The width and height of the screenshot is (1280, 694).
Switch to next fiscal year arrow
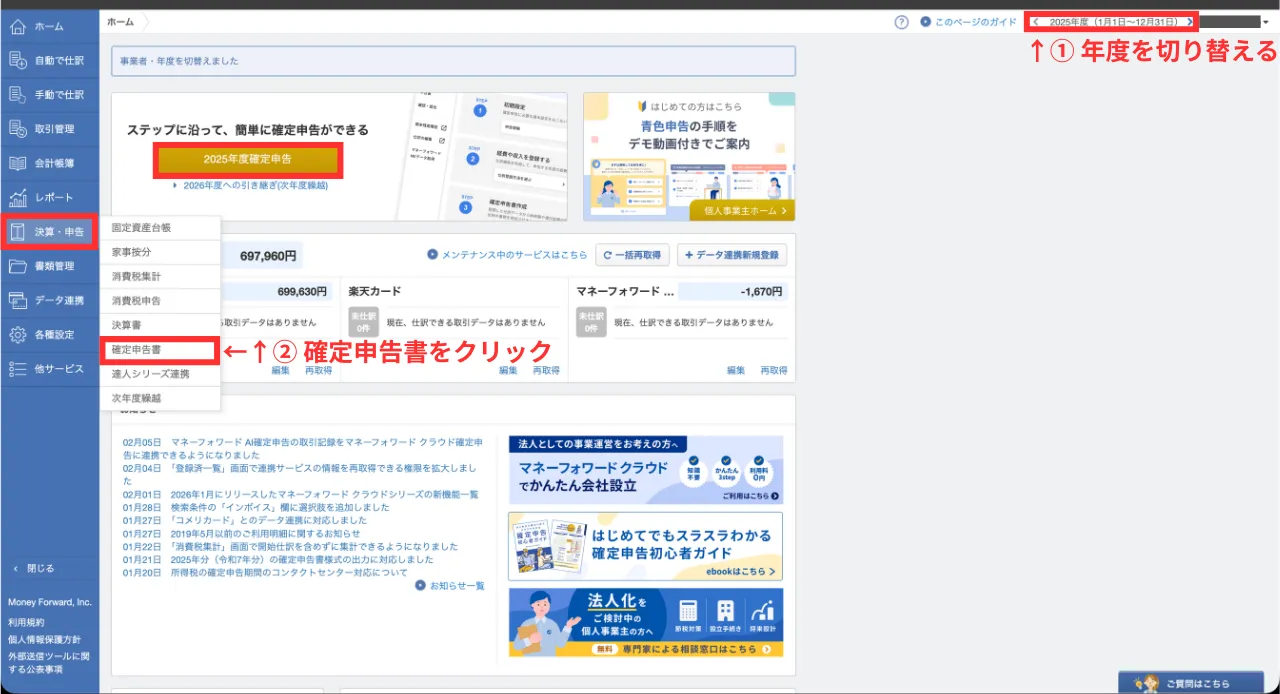(1189, 22)
